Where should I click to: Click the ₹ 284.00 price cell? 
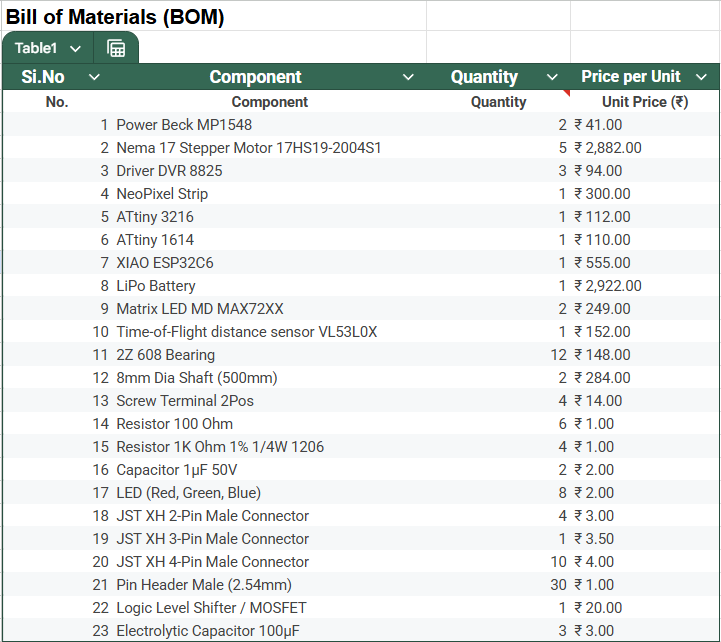click(x=645, y=378)
